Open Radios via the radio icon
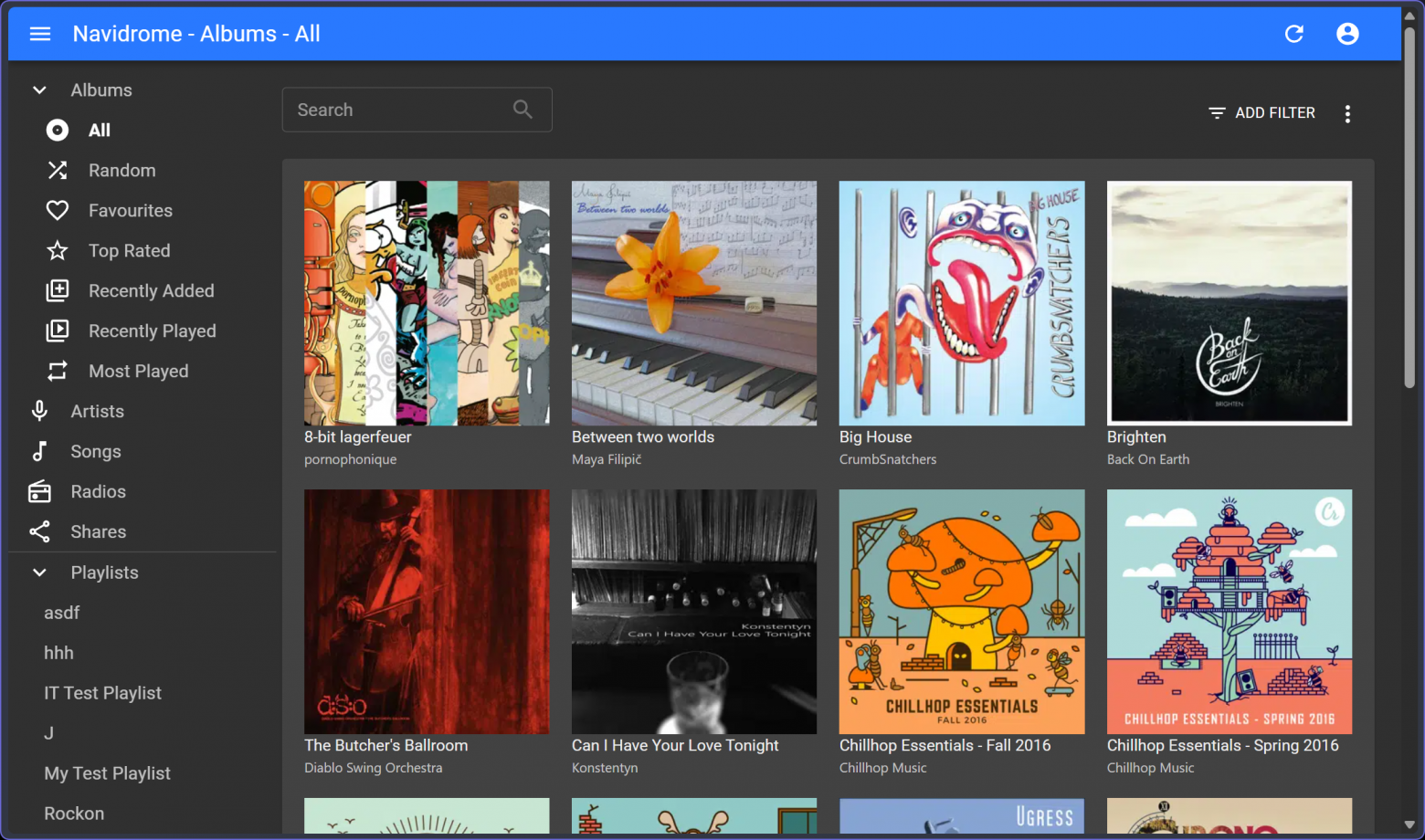The height and width of the screenshot is (840, 1425). pos(39,491)
